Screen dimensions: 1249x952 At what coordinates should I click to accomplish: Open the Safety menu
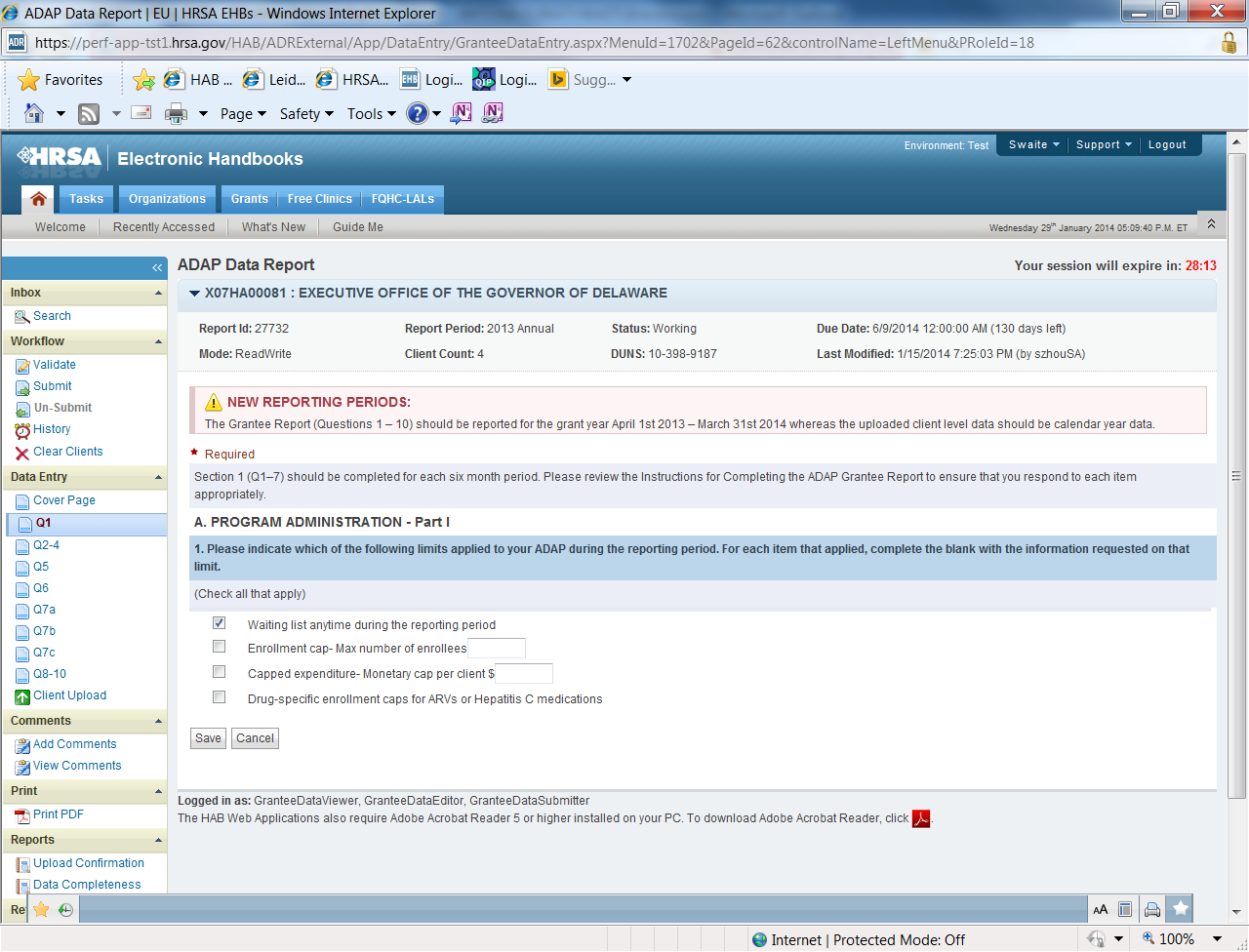pos(306,114)
